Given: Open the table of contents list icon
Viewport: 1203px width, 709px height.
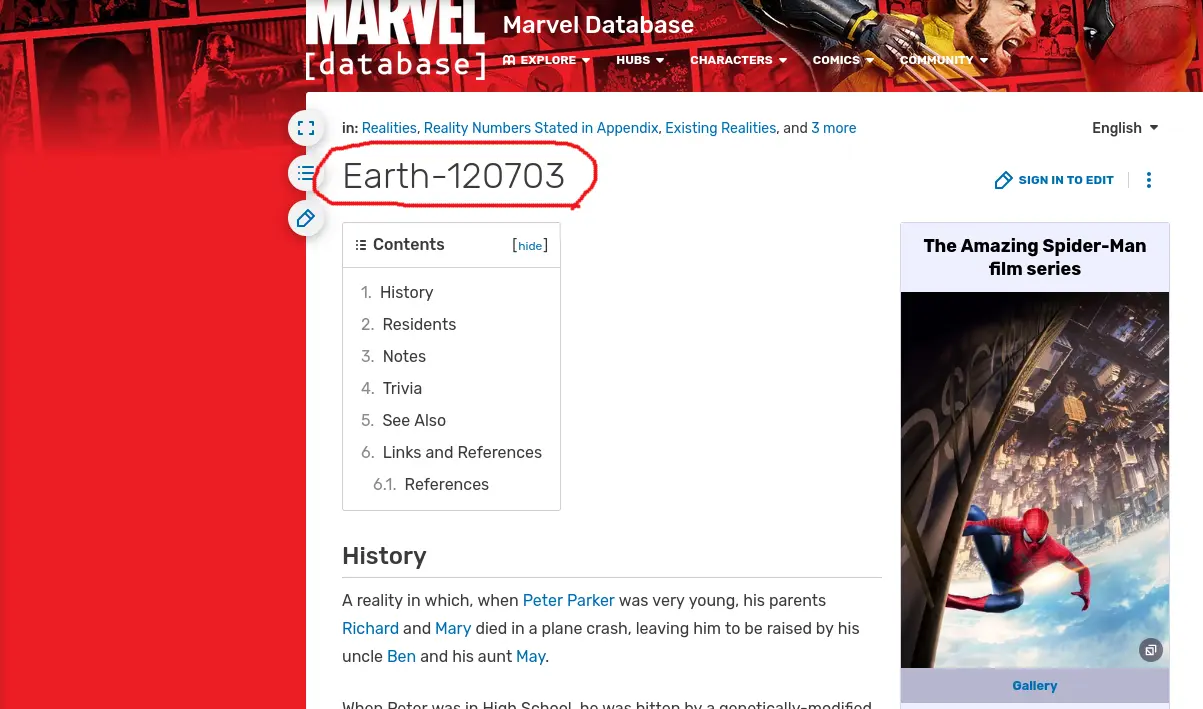Looking at the screenshot, I should (306, 173).
